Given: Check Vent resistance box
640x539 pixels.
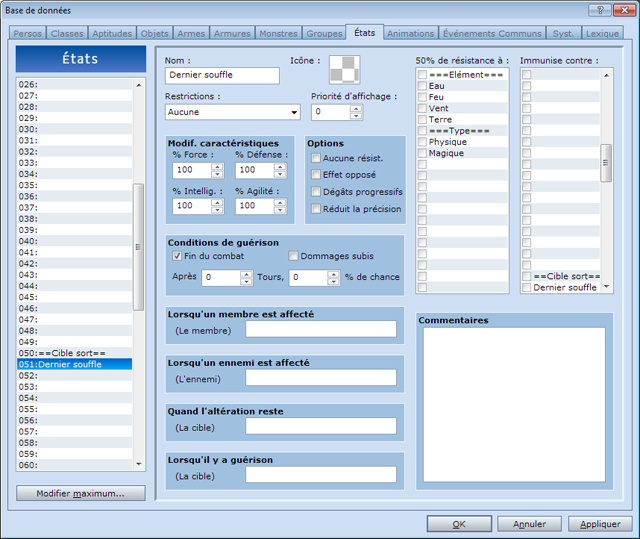Looking at the screenshot, I should pos(422,108).
